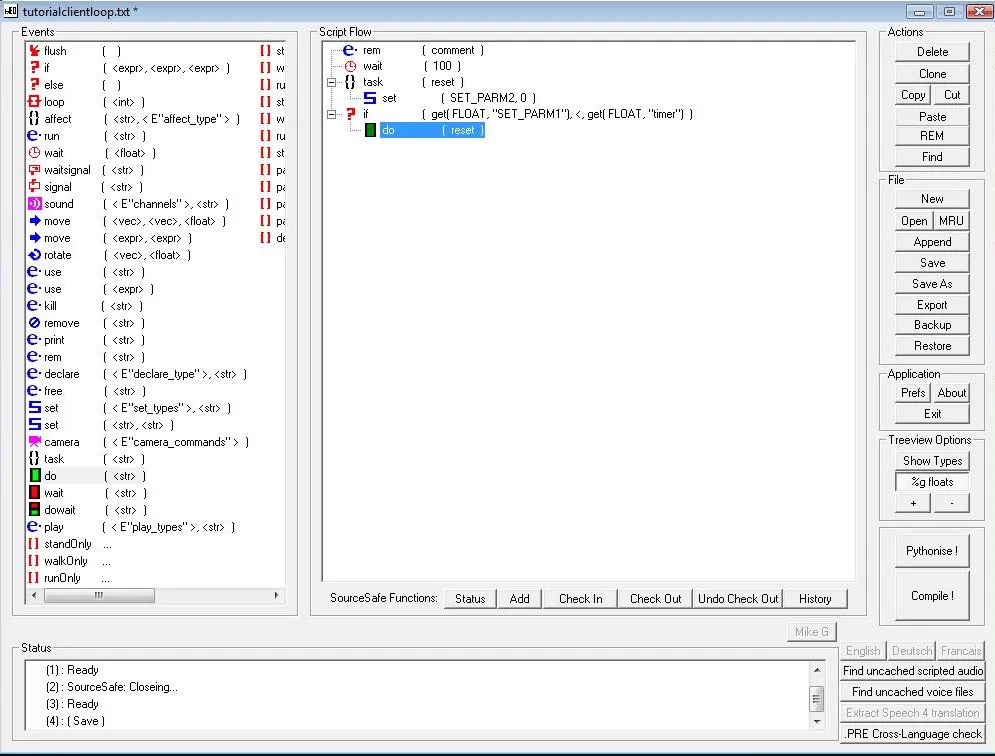Click the green do icon in Script Flow
This screenshot has height=756, width=995.
(371, 130)
